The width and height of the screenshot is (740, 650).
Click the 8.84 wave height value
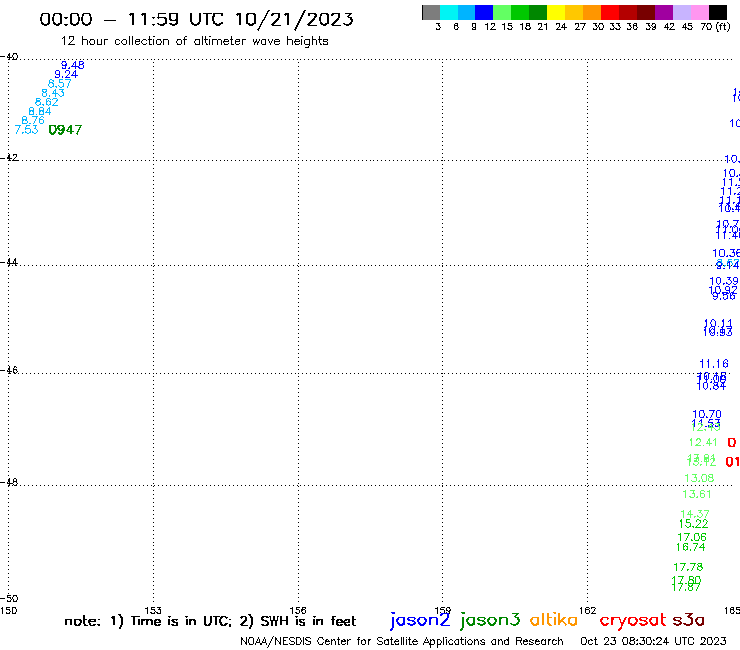pyautogui.click(x=40, y=111)
